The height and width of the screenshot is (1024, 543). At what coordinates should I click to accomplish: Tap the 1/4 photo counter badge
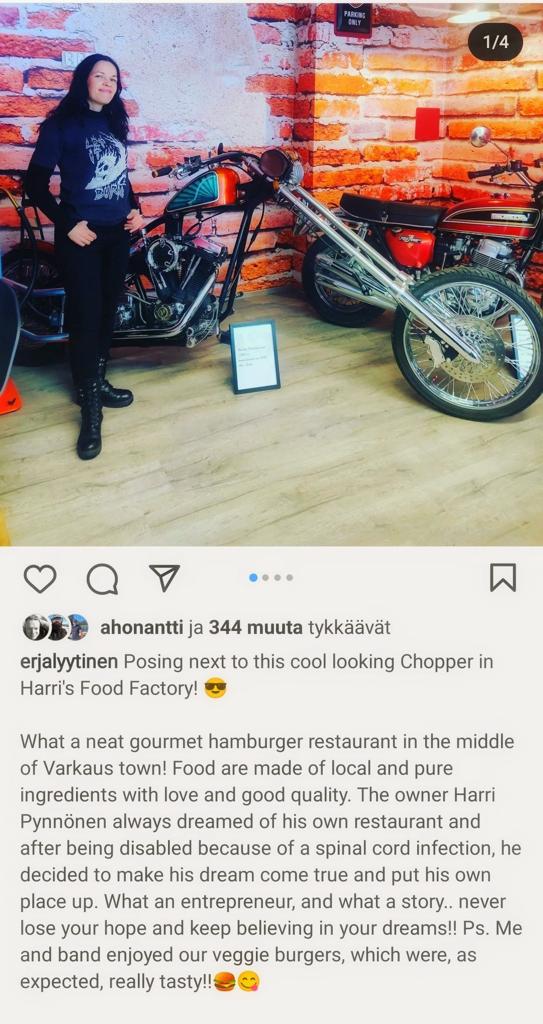495,42
